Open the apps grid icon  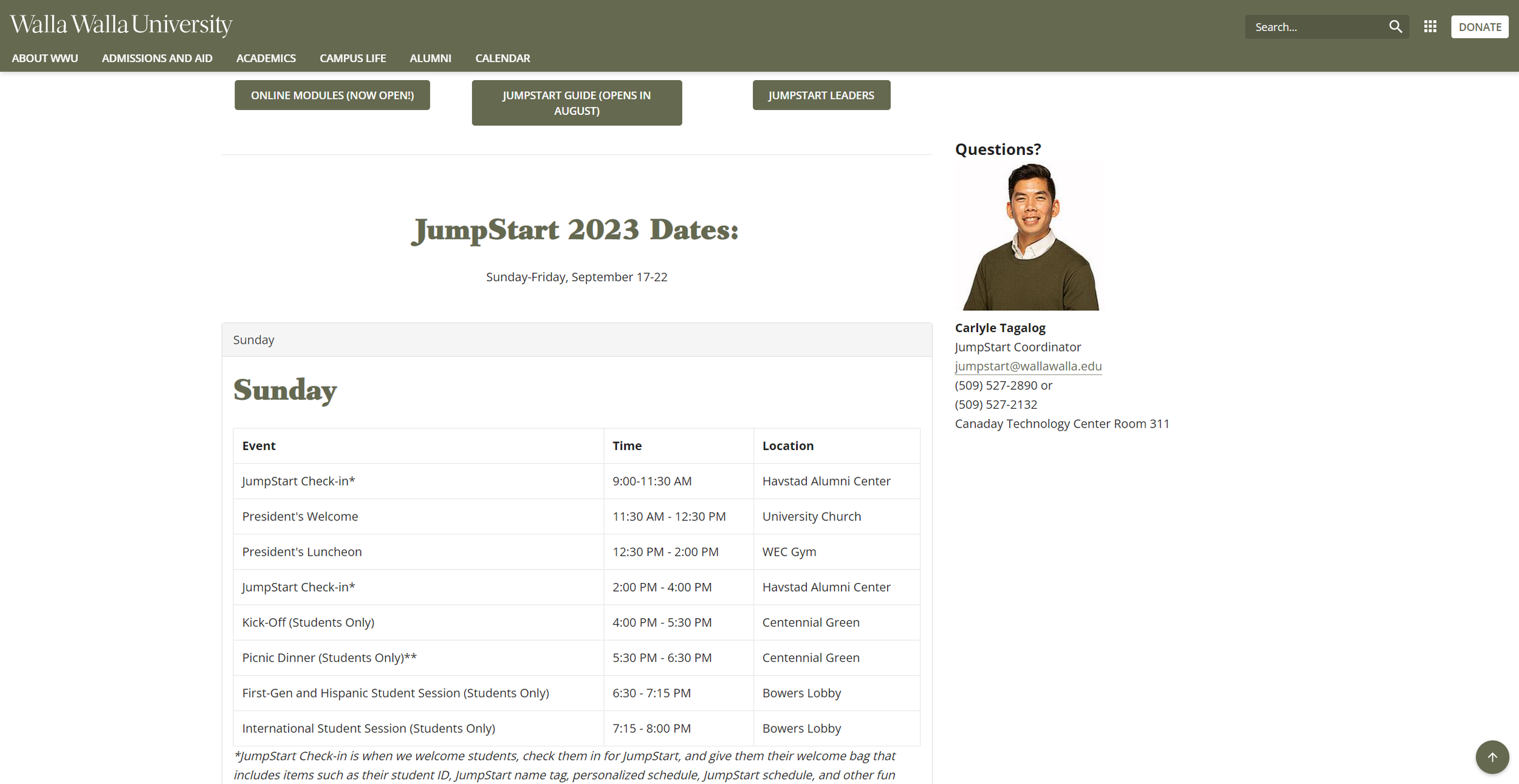click(1430, 27)
